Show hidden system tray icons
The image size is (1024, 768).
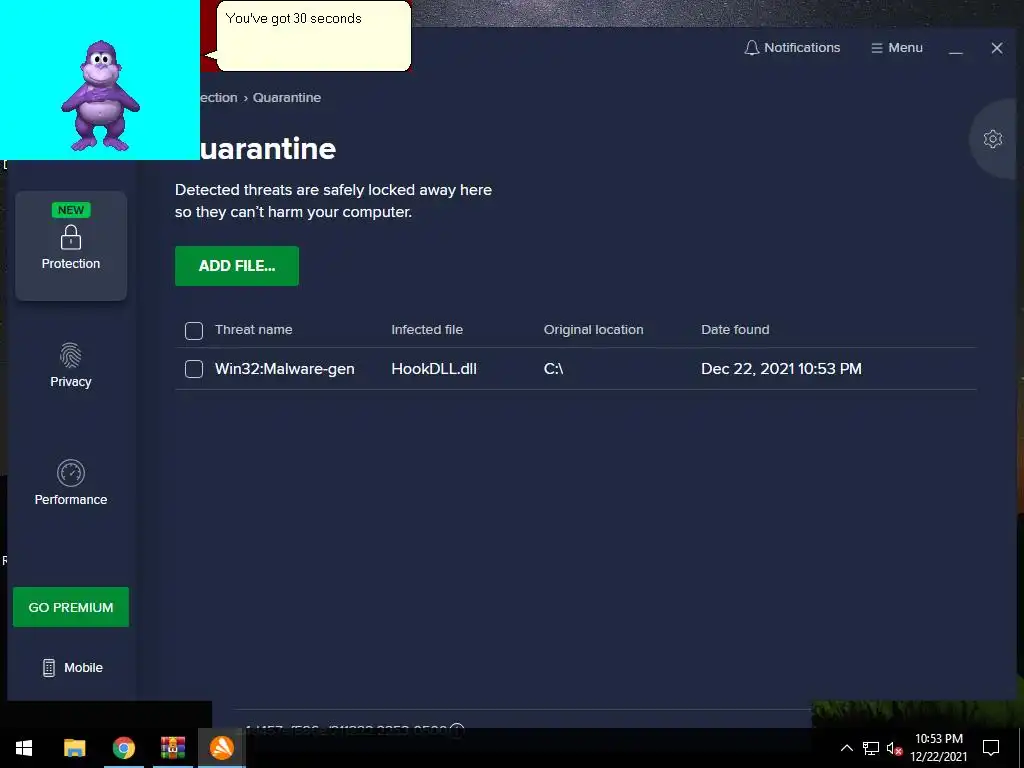tap(846, 748)
